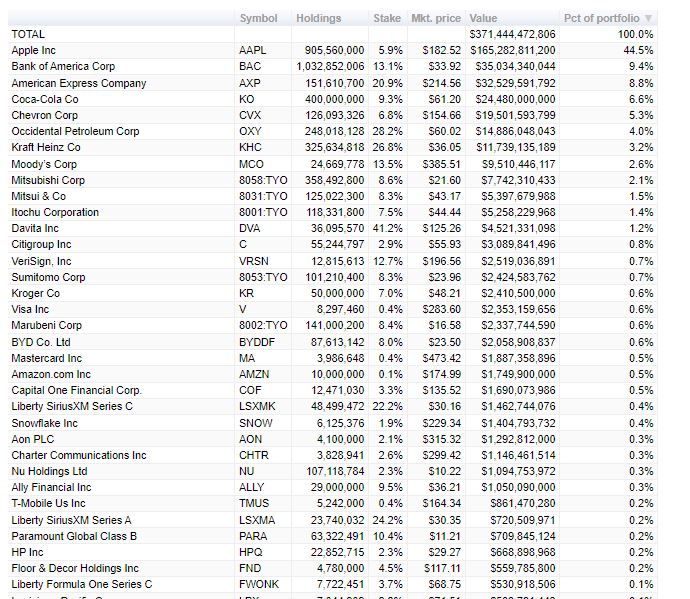Select Liberty Formula One Series C name

click(x=82, y=584)
